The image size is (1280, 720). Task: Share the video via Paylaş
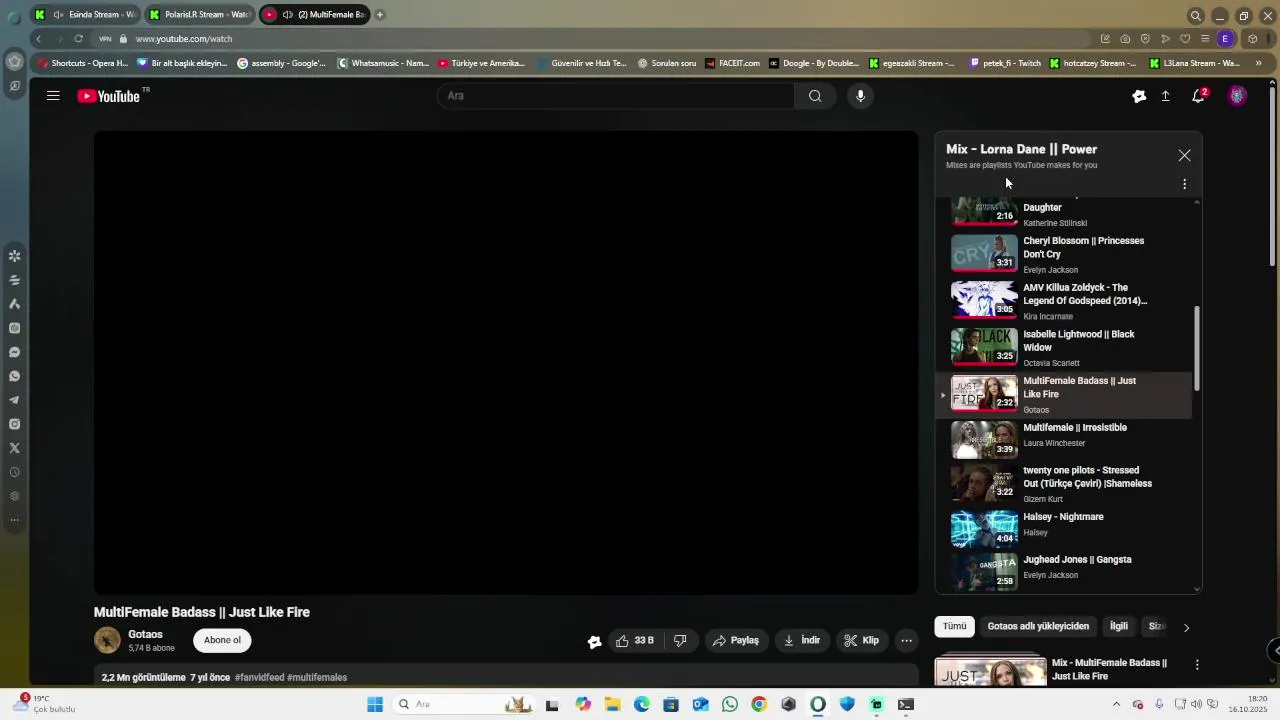click(735, 640)
